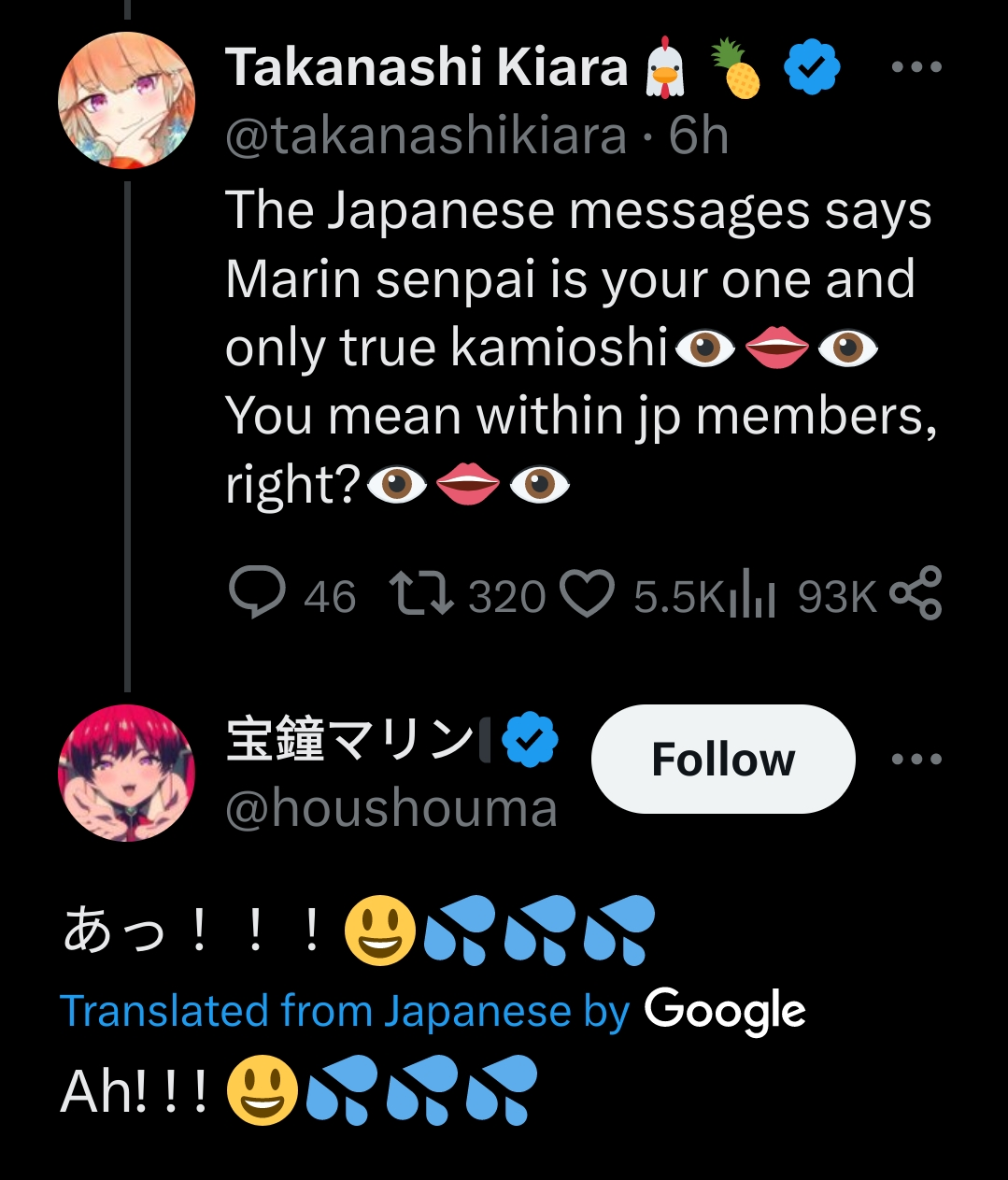Click the 6h timestamp on Kiara's tweet
Viewport: 1008px width, 1180px height.
pyautogui.click(x=699, y=136)
